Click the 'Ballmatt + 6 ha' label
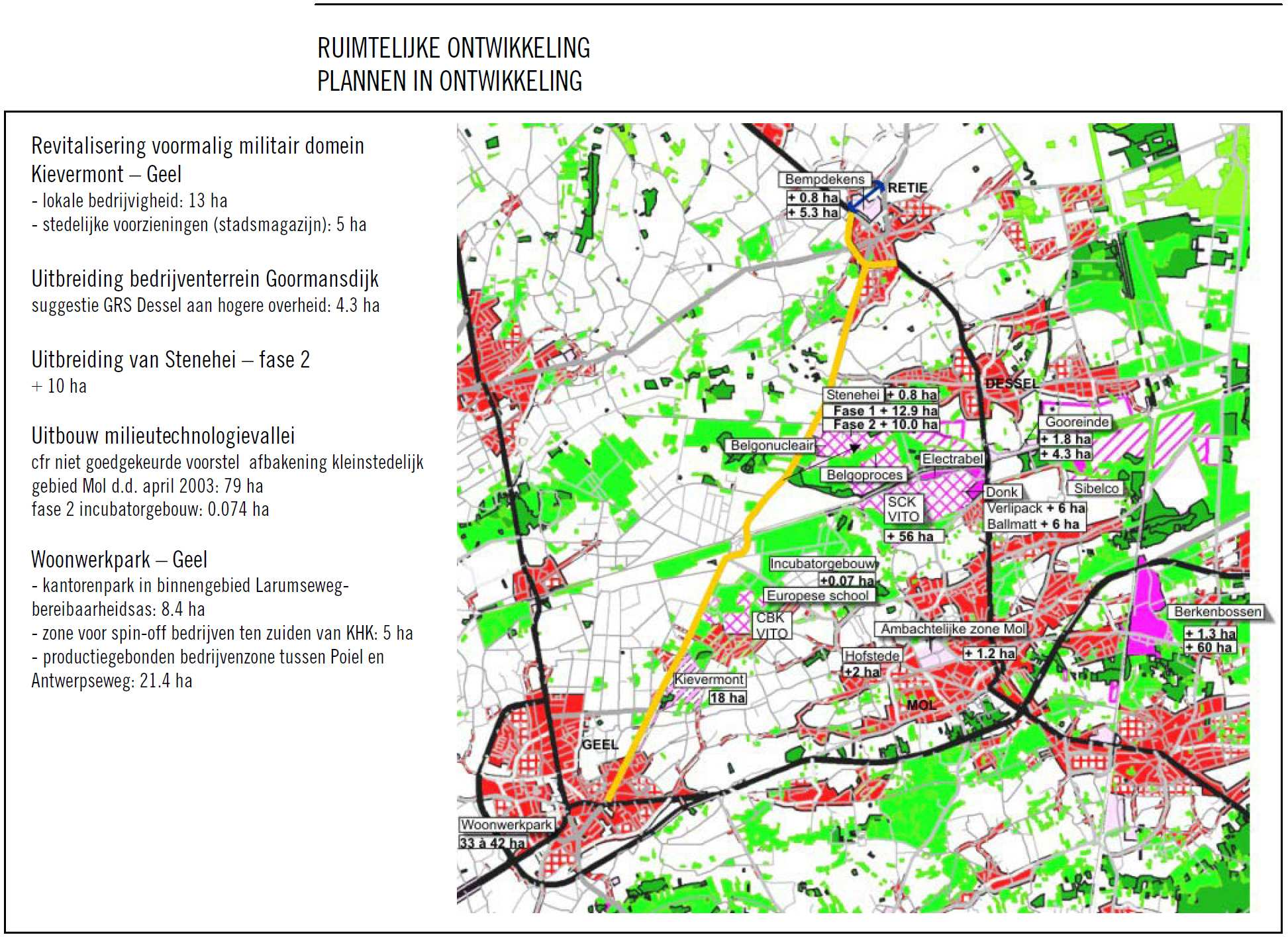 coord(1034,524)
